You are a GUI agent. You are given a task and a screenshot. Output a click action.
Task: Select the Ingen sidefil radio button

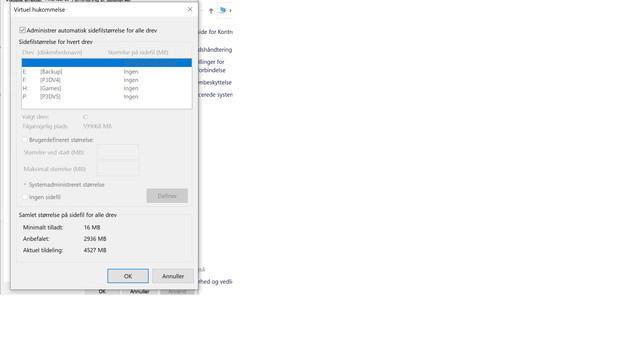click(25, 197)
